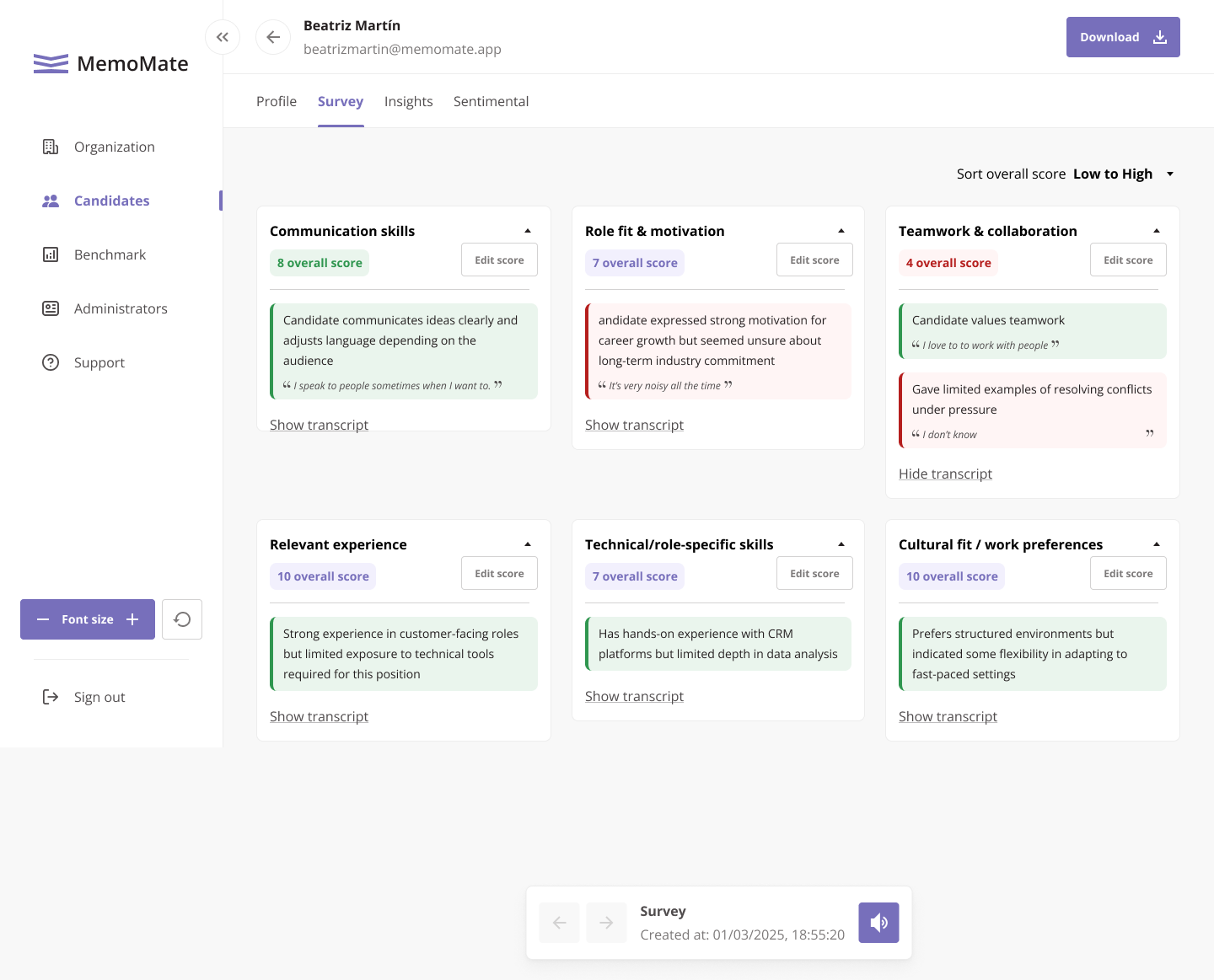1214x980 pixels.
Task: Switch to the Sentimental tab
Action: pos(491,101)
